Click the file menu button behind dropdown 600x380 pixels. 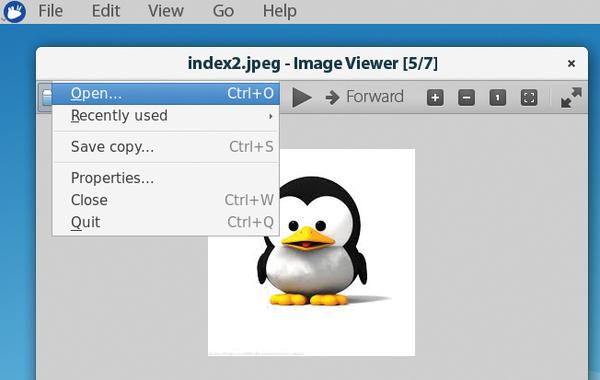[46, 97]
